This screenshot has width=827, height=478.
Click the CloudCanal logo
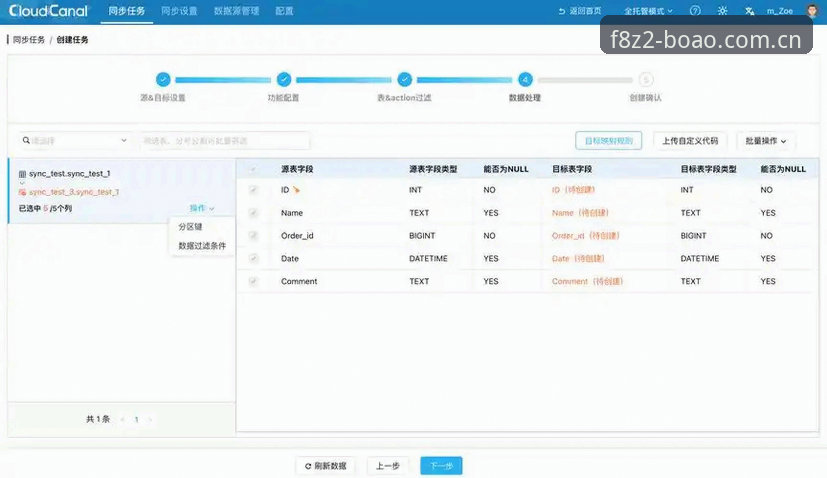coord(49,11)
